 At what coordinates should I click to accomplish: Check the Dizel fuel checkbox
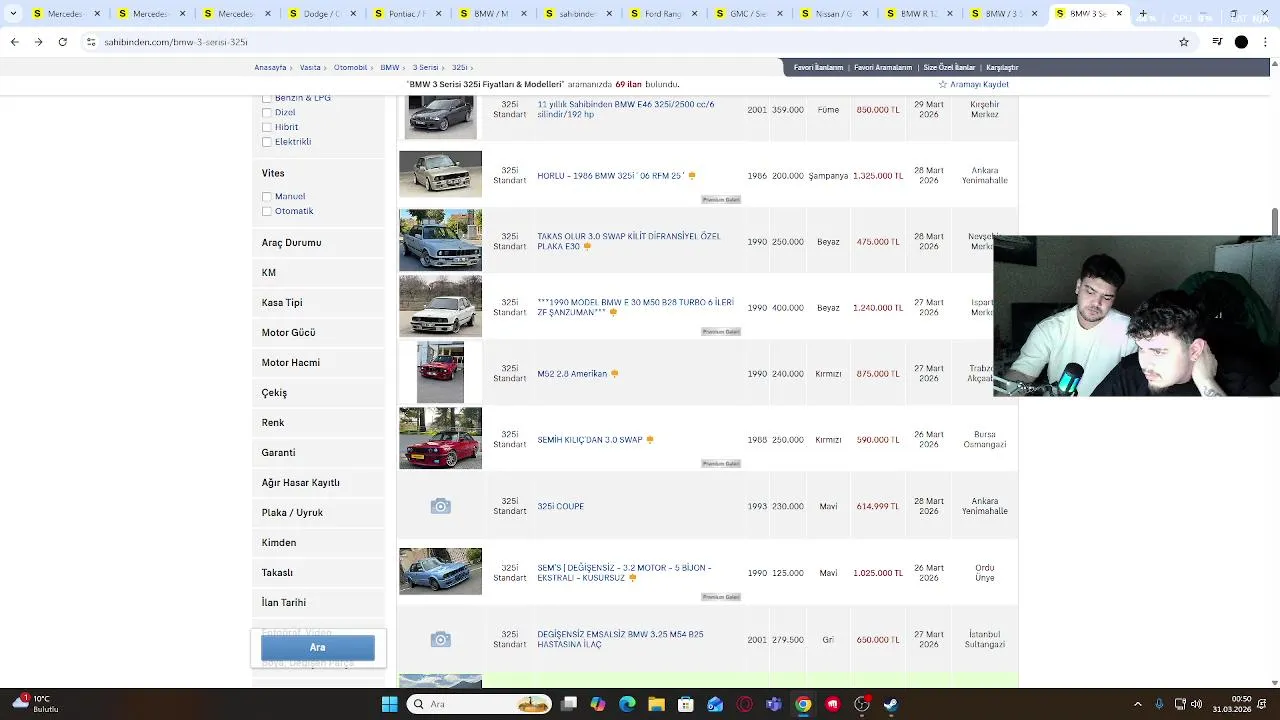click(266, 113)
